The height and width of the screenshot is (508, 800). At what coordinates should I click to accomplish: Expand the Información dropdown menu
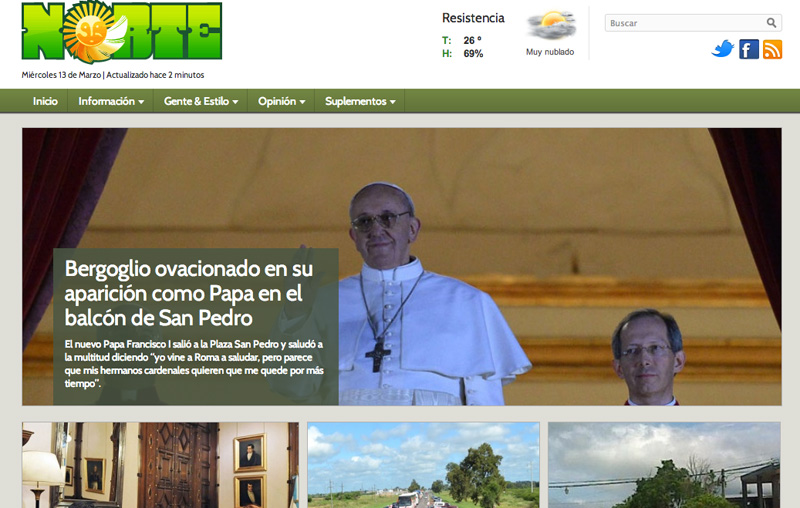(111, 101)
